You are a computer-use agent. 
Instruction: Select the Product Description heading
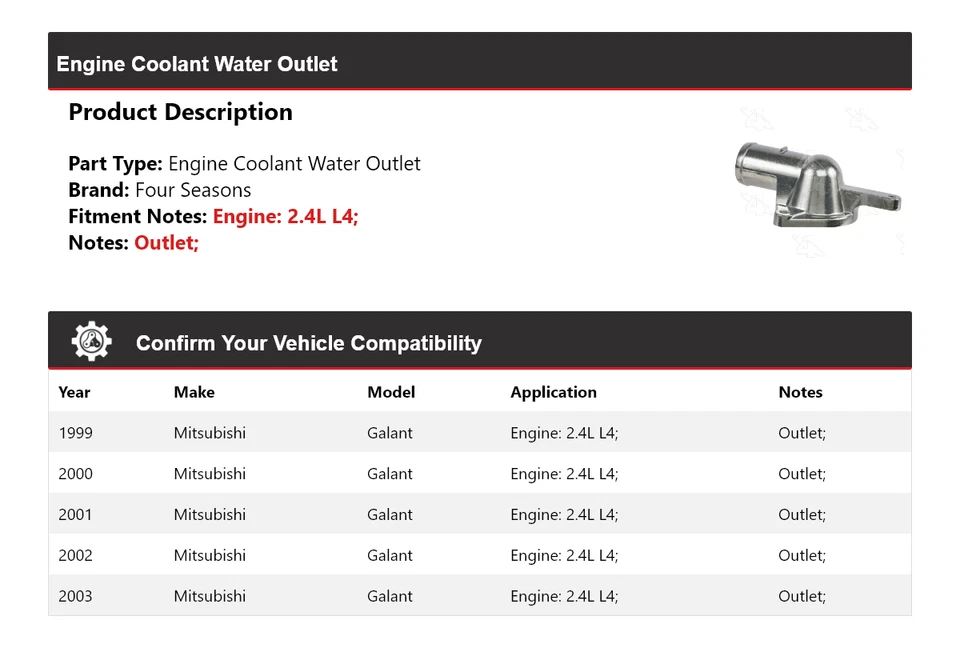coord(180,112)
